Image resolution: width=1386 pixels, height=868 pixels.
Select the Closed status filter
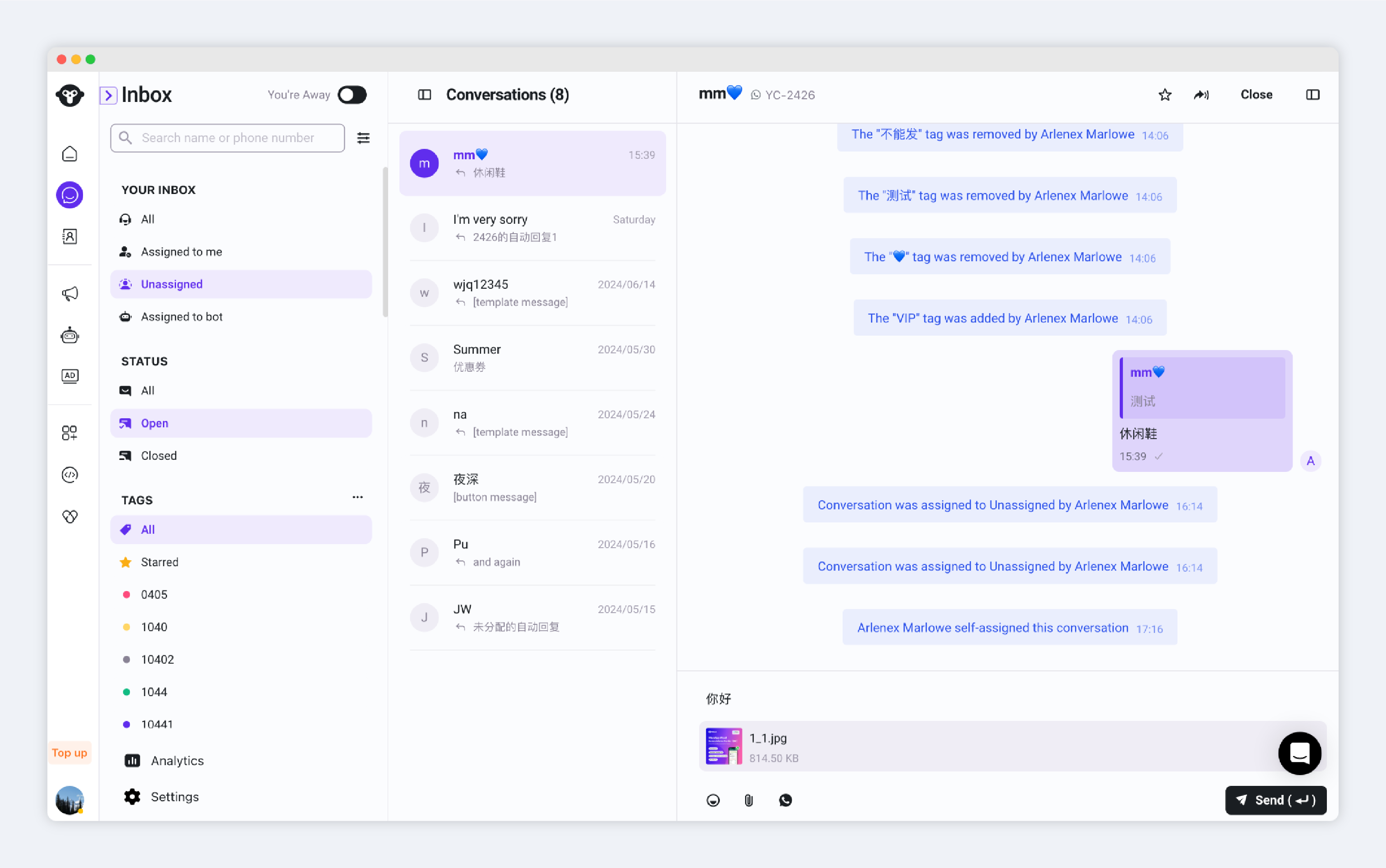[158, 455]
